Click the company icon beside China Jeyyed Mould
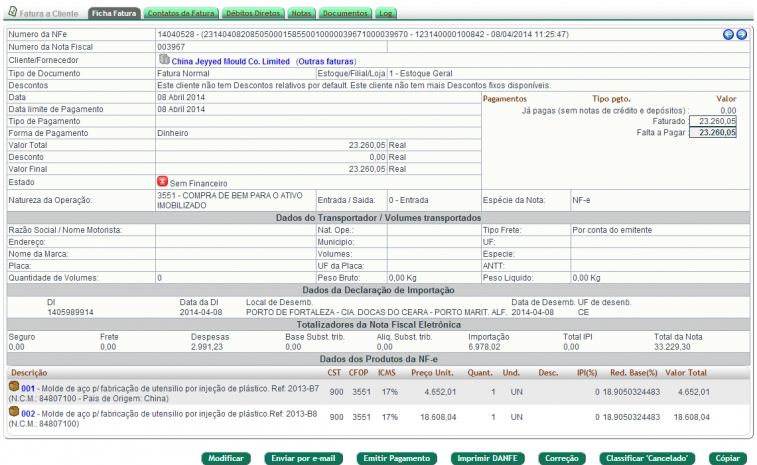 (164, 59)
